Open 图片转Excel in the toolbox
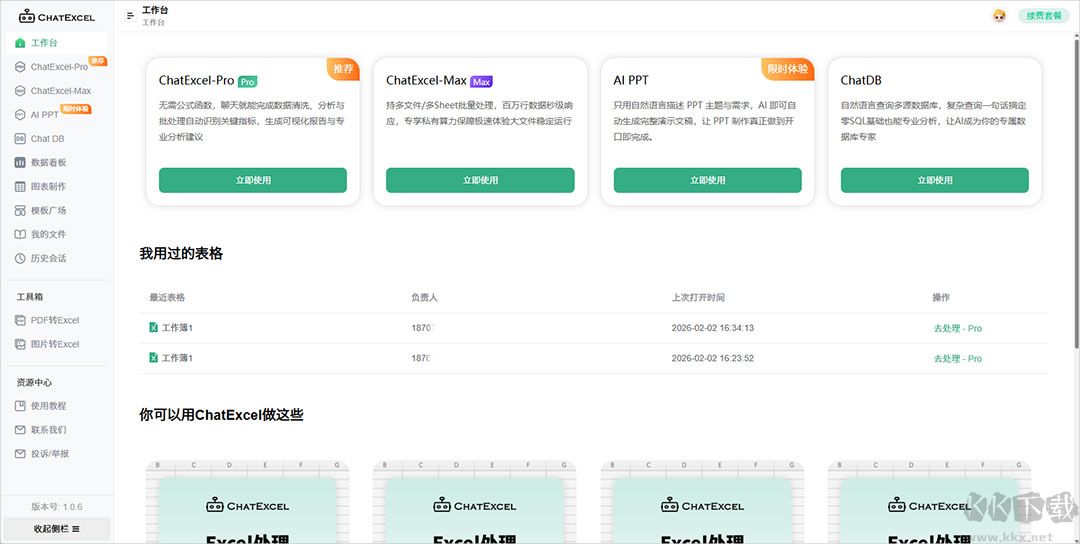 56,344
